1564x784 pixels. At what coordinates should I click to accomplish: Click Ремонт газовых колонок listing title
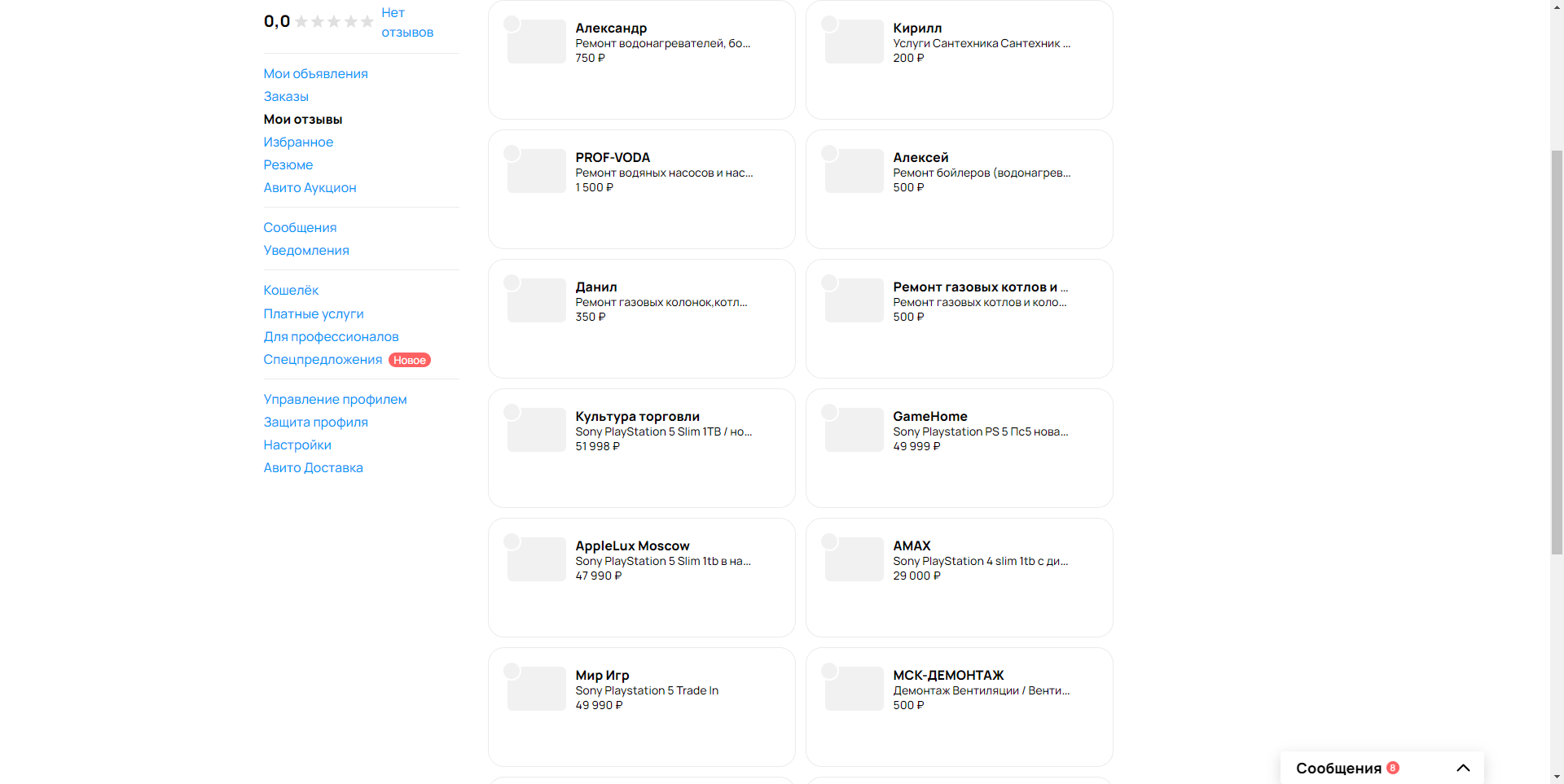[661, 302]
